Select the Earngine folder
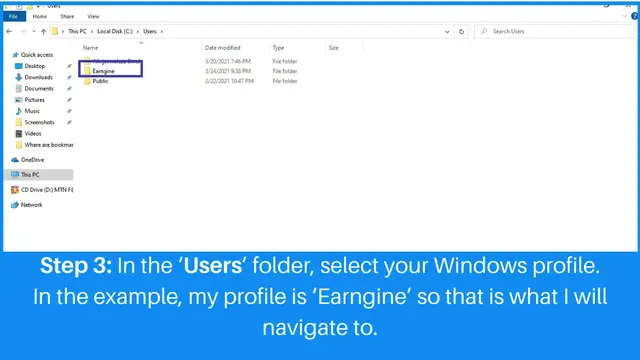The height and width of the screenshot is (360, 640). point(103,71)
